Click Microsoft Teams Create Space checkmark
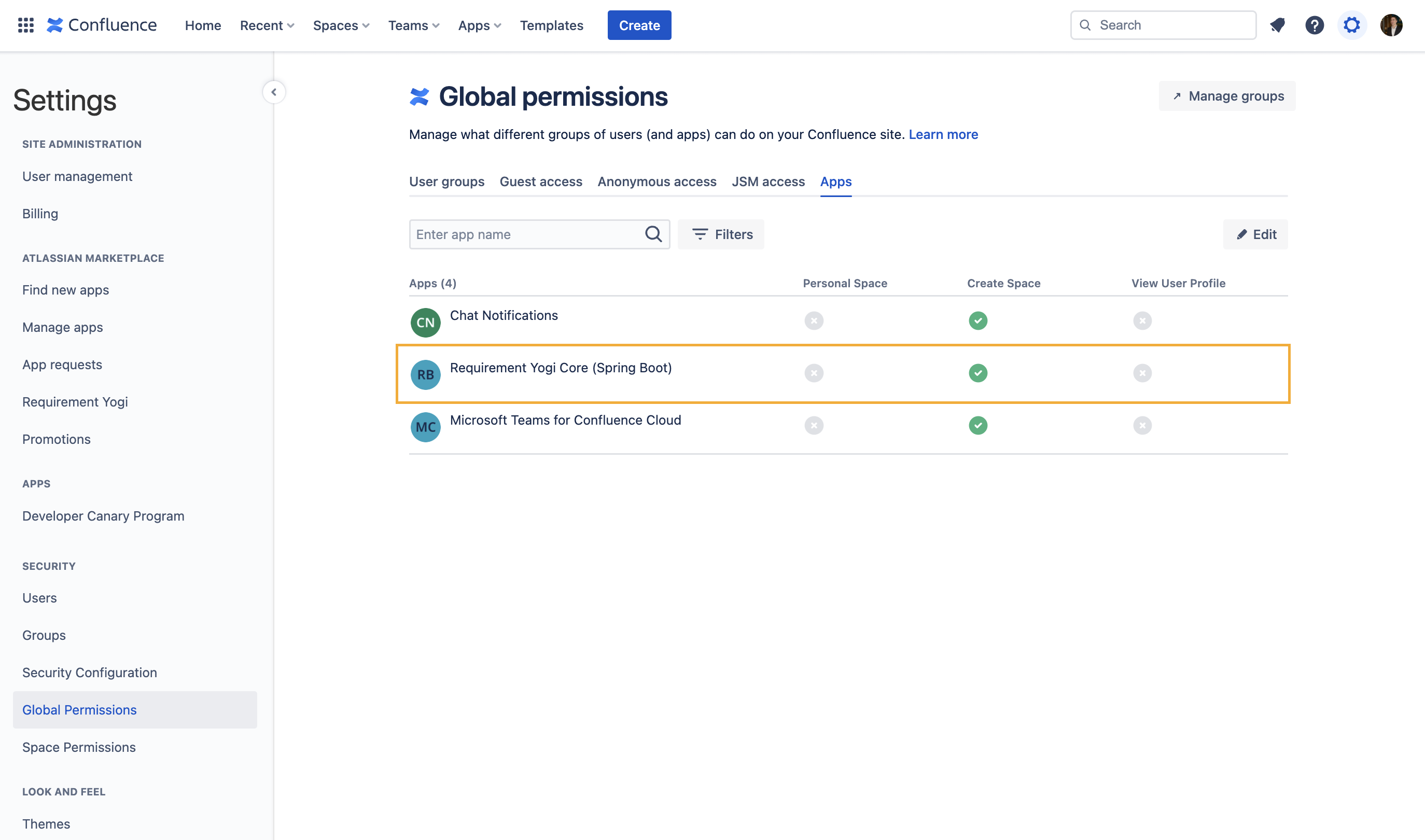The image size is (1425, 840). pos(978,425)
